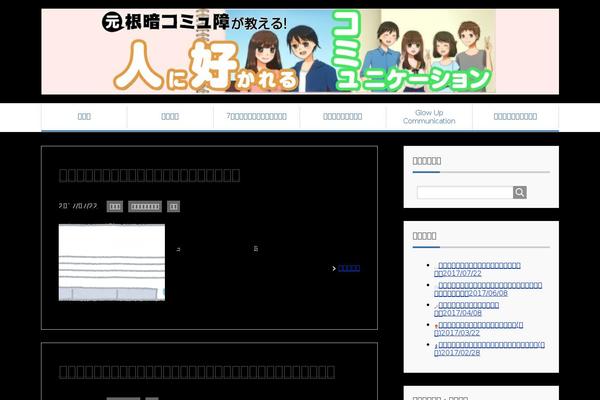Viewport: 600px width, 400px height.
Task: Open the Glow Up Communication menu item
Action: point(429,117)
